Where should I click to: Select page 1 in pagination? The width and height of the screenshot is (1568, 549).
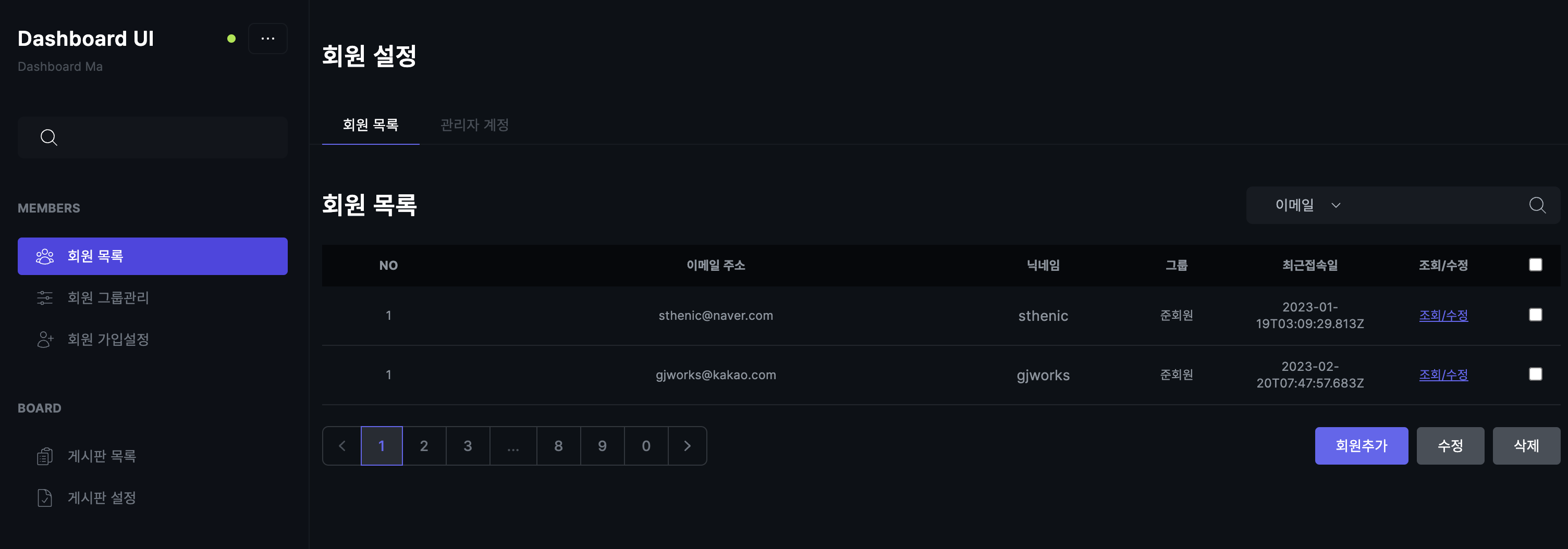382,446
